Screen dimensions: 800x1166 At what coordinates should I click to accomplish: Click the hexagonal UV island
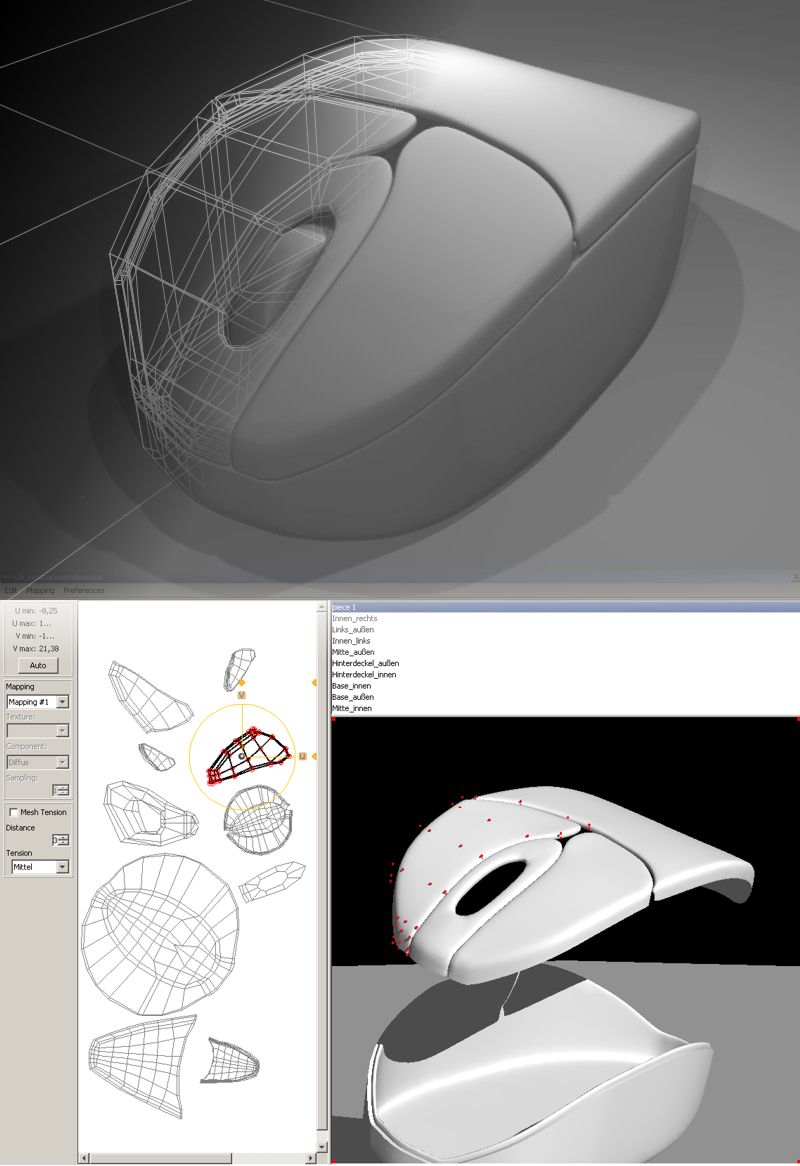click(x=272, y=882)
